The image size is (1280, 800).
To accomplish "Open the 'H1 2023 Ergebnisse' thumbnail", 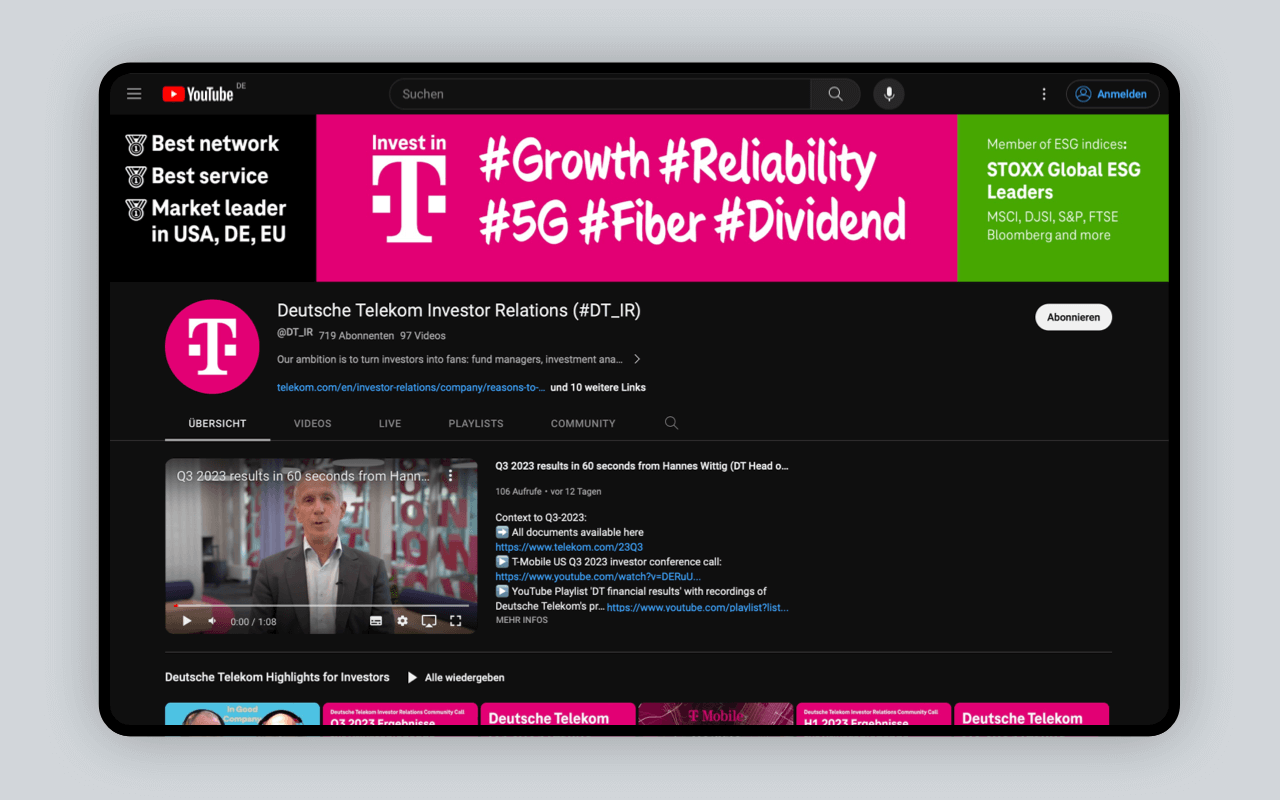I will pos(874,714).
